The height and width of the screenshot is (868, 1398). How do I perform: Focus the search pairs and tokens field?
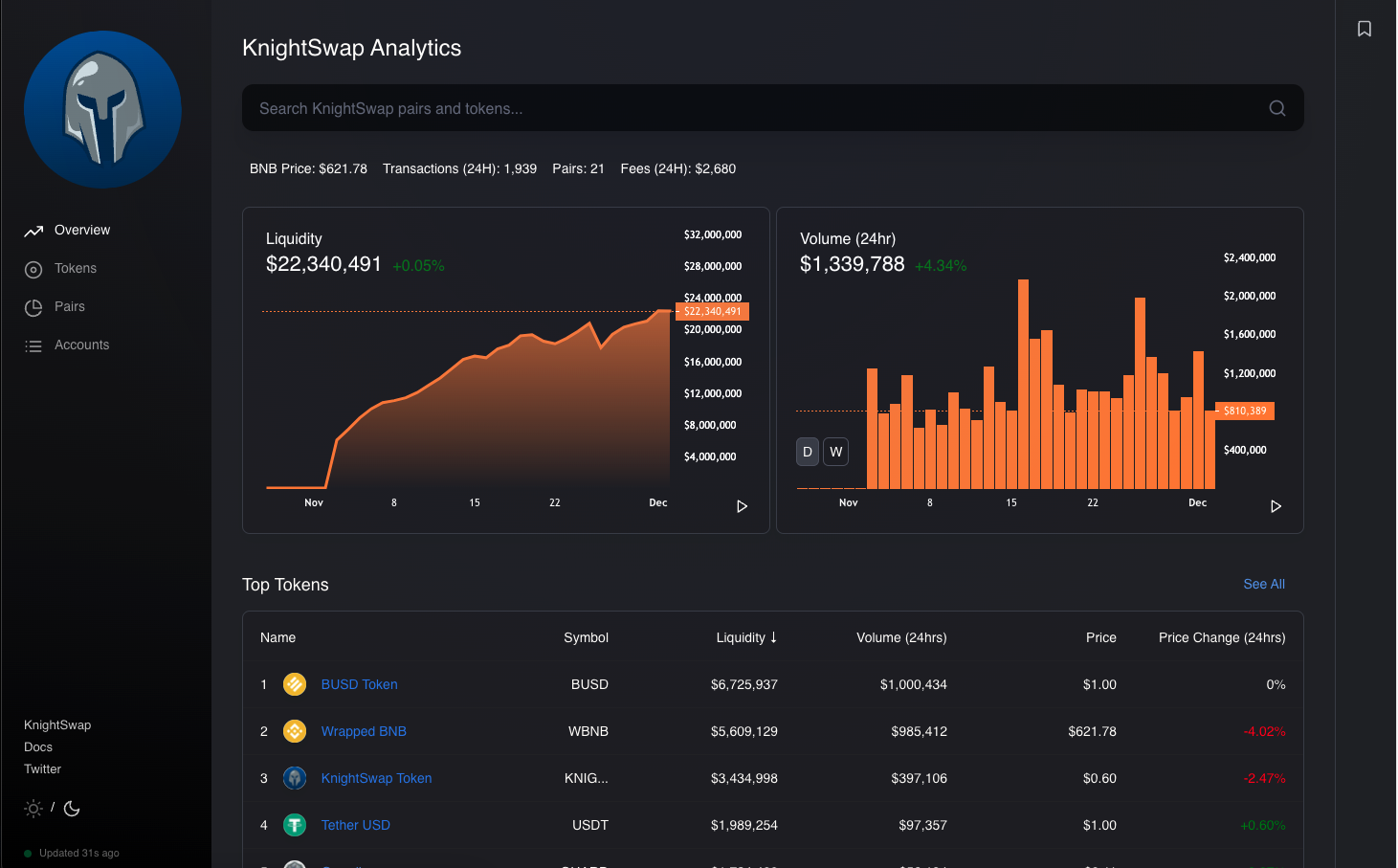pyautogui.click(x=772, y=108)
